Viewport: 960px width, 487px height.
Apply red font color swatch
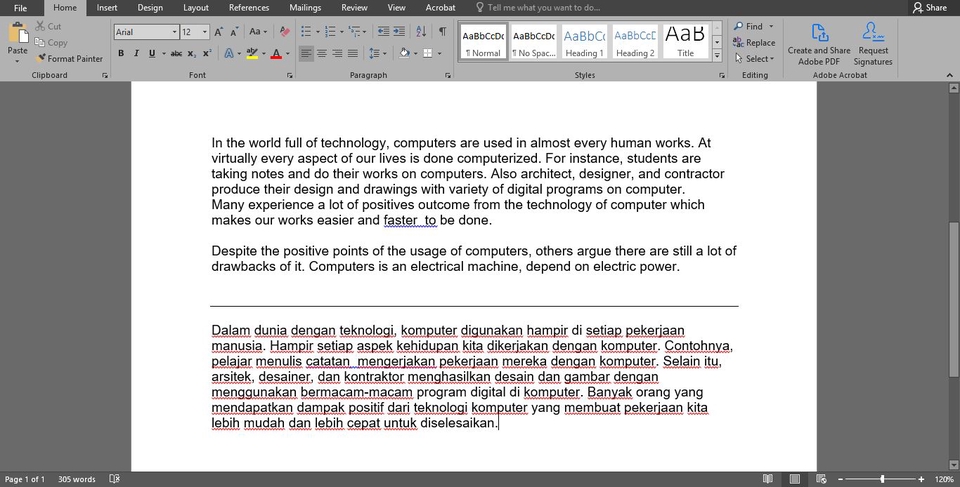click(276, 53)
